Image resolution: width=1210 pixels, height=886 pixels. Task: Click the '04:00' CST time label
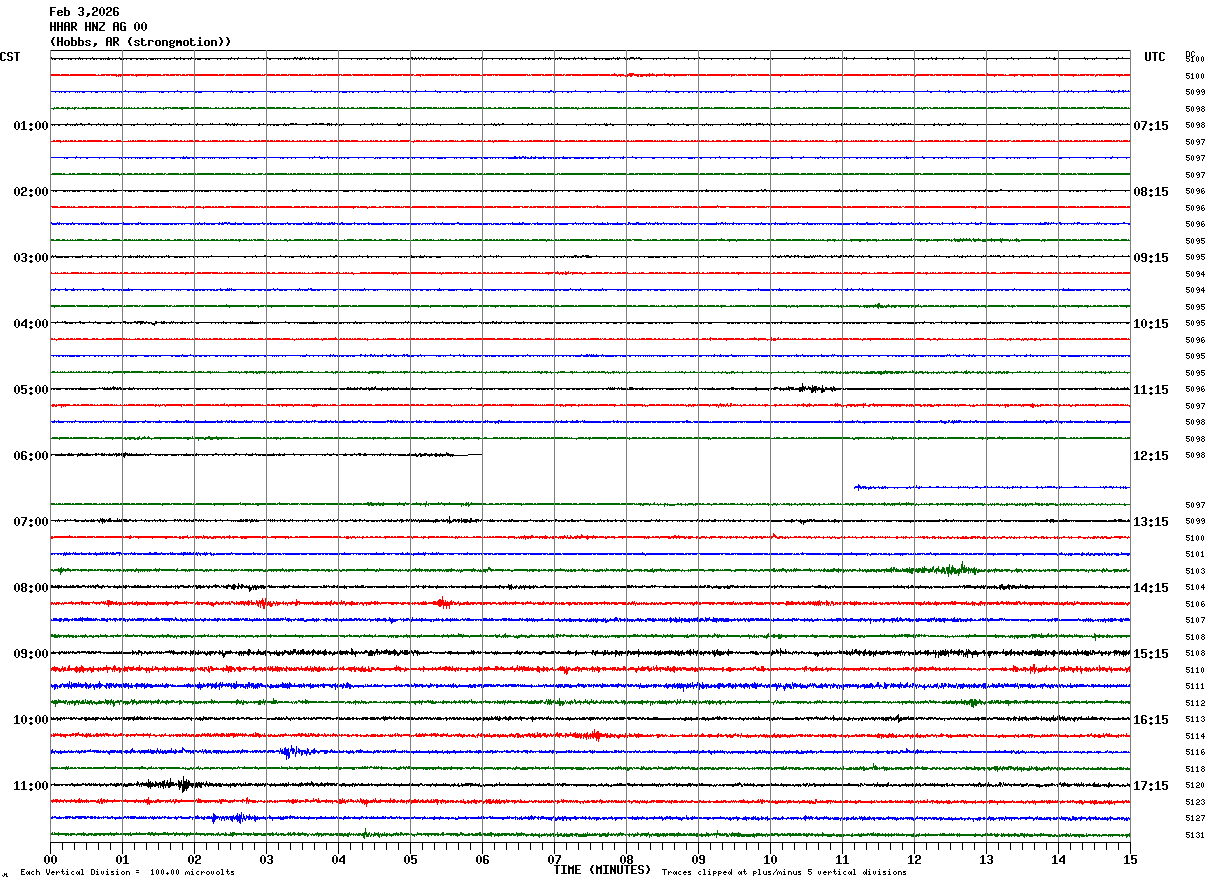[x=31, y=324]
